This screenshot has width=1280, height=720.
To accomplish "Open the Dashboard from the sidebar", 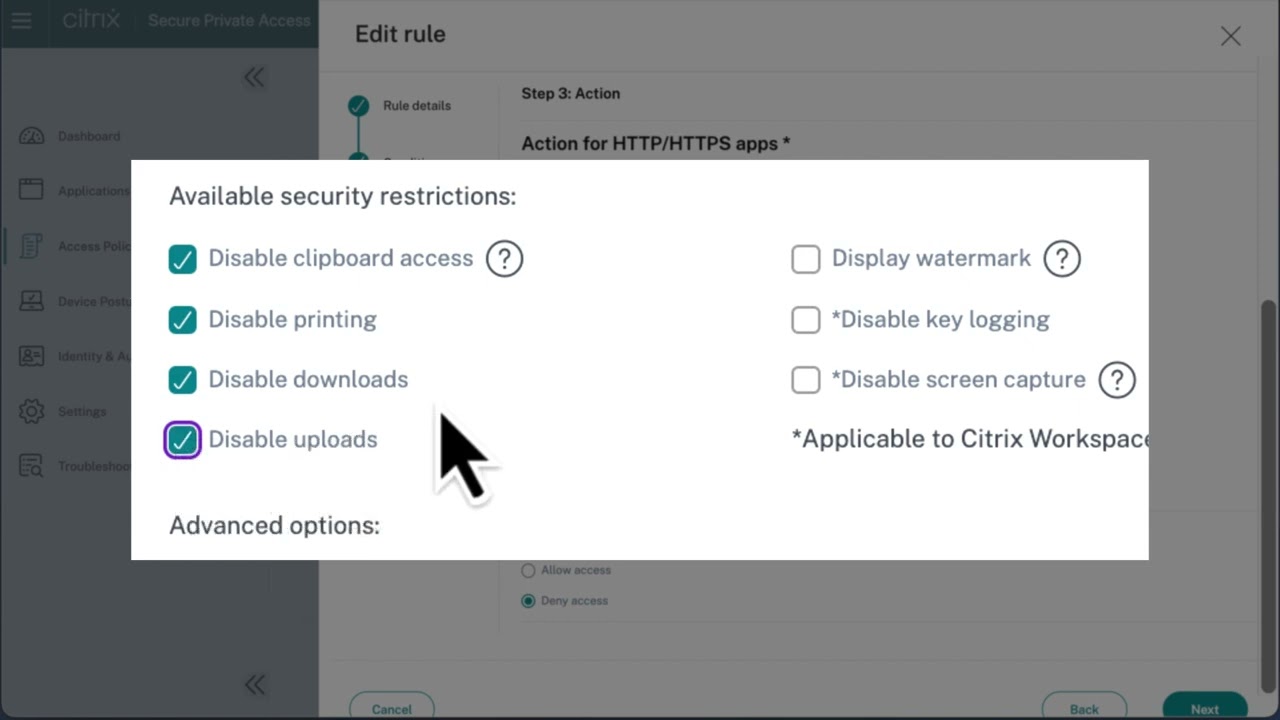I will point(89,136).
